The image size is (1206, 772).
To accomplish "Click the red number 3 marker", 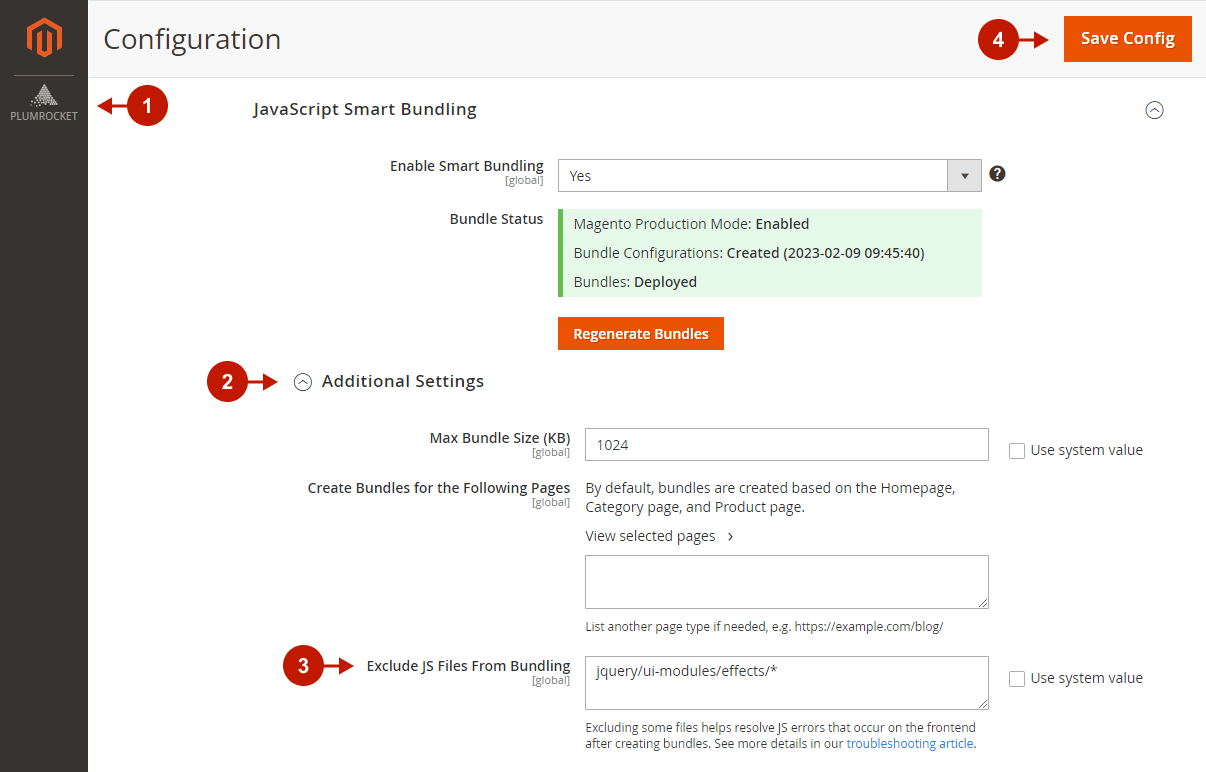I will (303, 666).
